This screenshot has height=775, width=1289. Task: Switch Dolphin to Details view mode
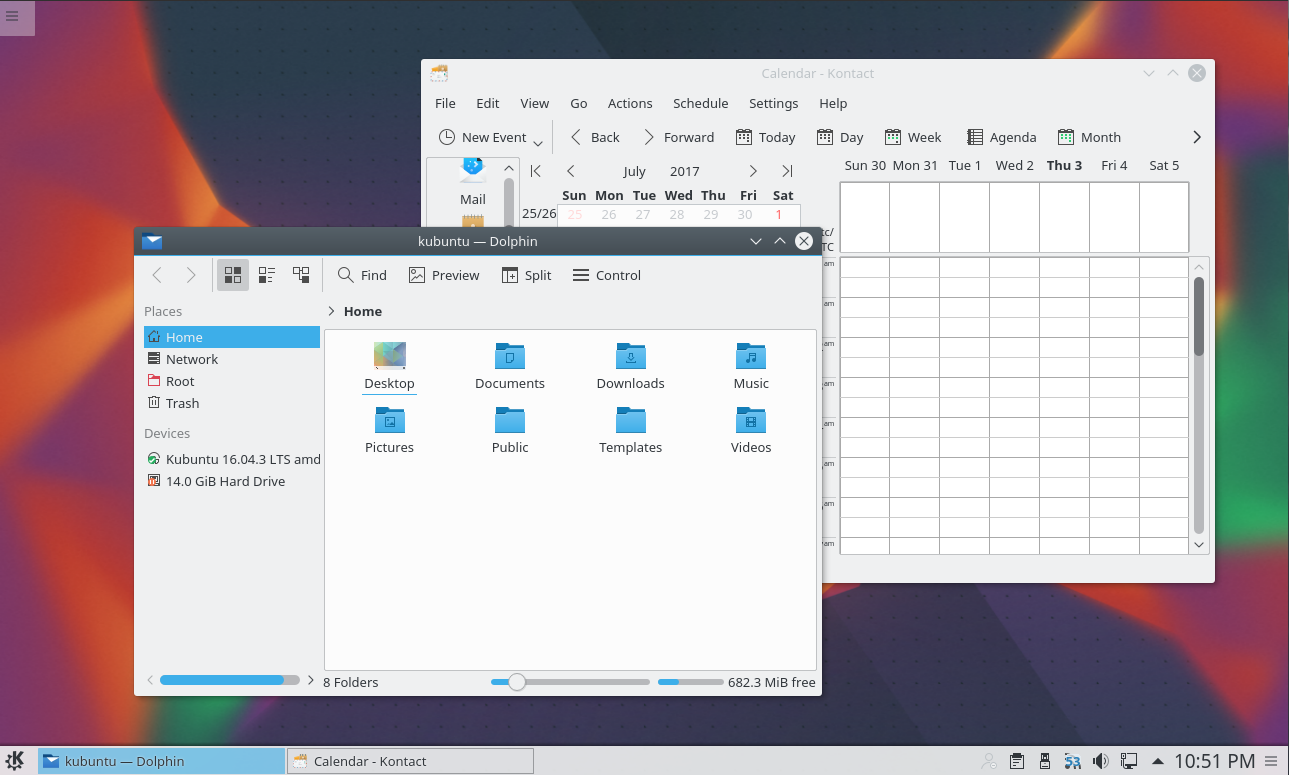coord(301,275)
